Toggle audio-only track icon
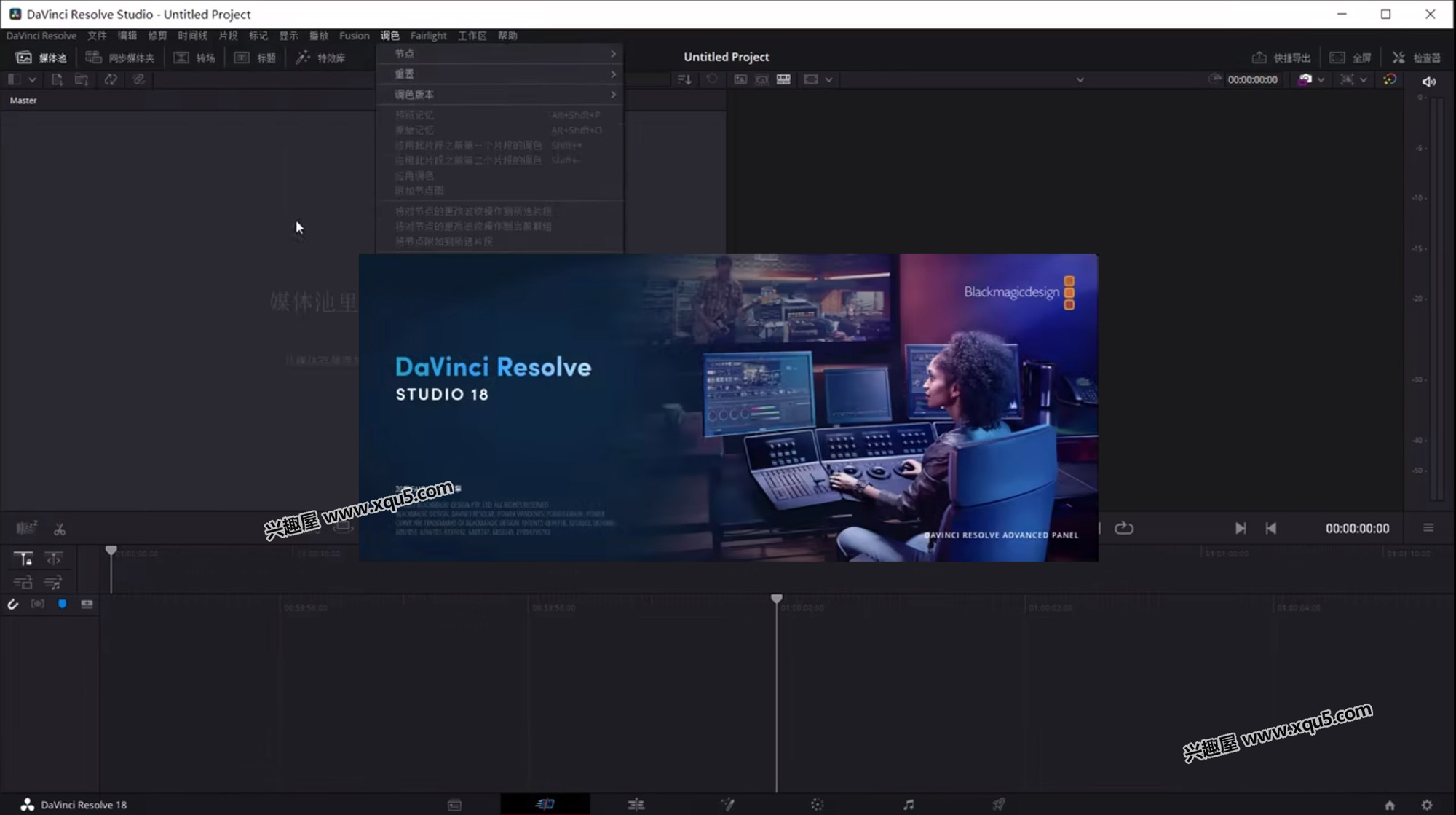Viewport: 1456px width, 815px height. (x=53, y=582)
